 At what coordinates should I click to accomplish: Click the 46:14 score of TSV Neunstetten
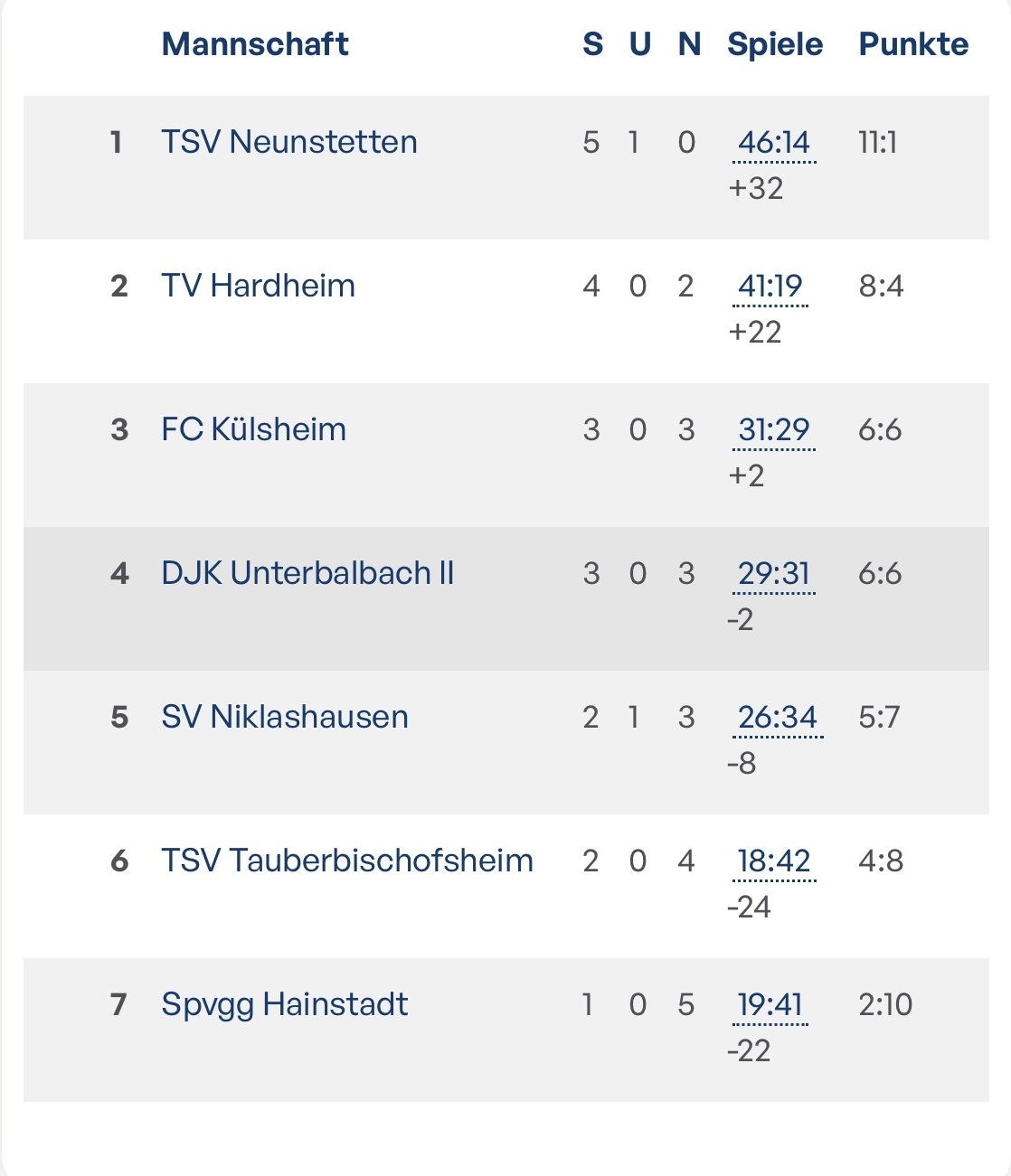tap(773, 143)
